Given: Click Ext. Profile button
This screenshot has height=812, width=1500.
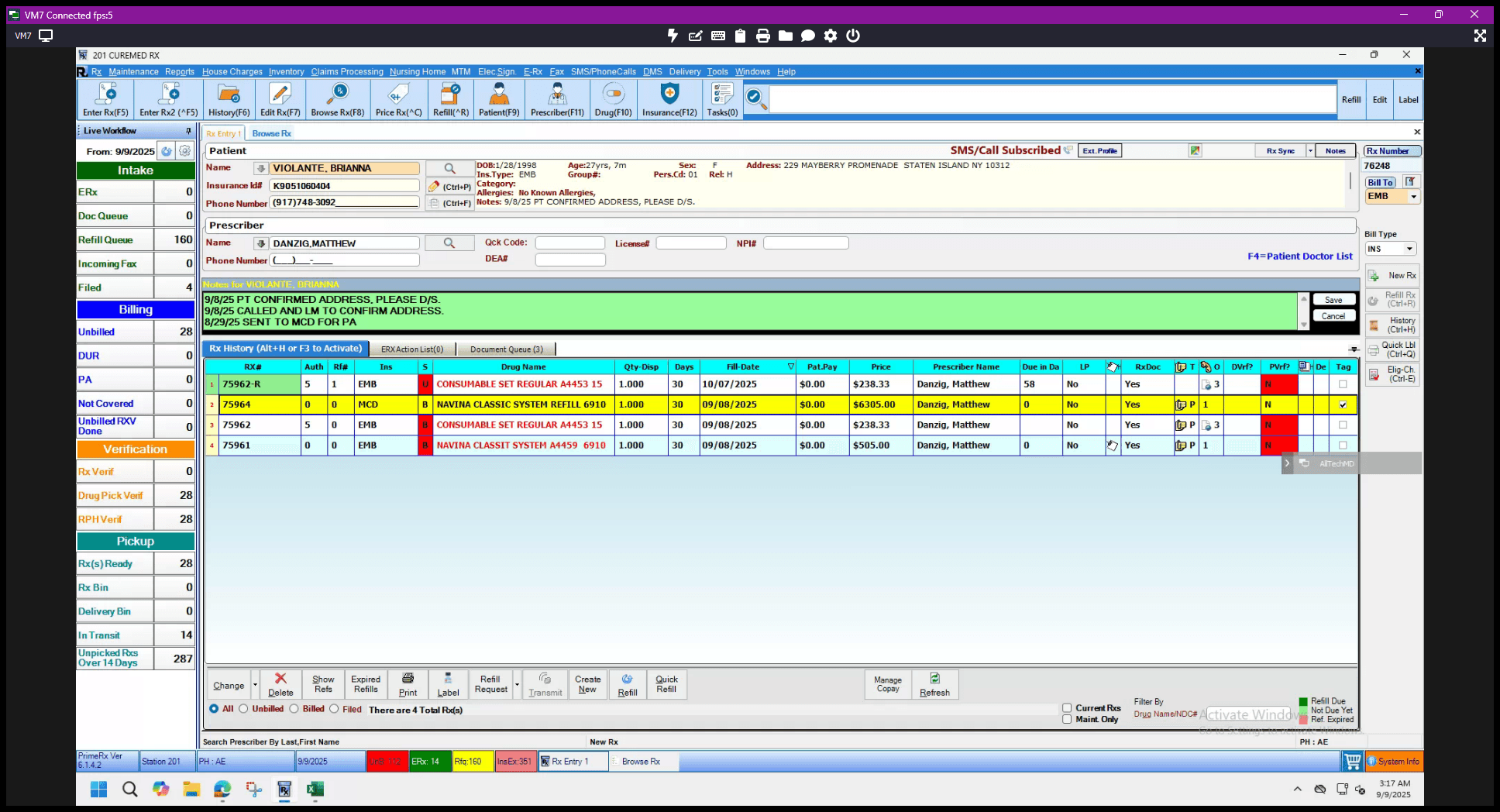Looking at the screenshot, I should (x=1099, y=151).
